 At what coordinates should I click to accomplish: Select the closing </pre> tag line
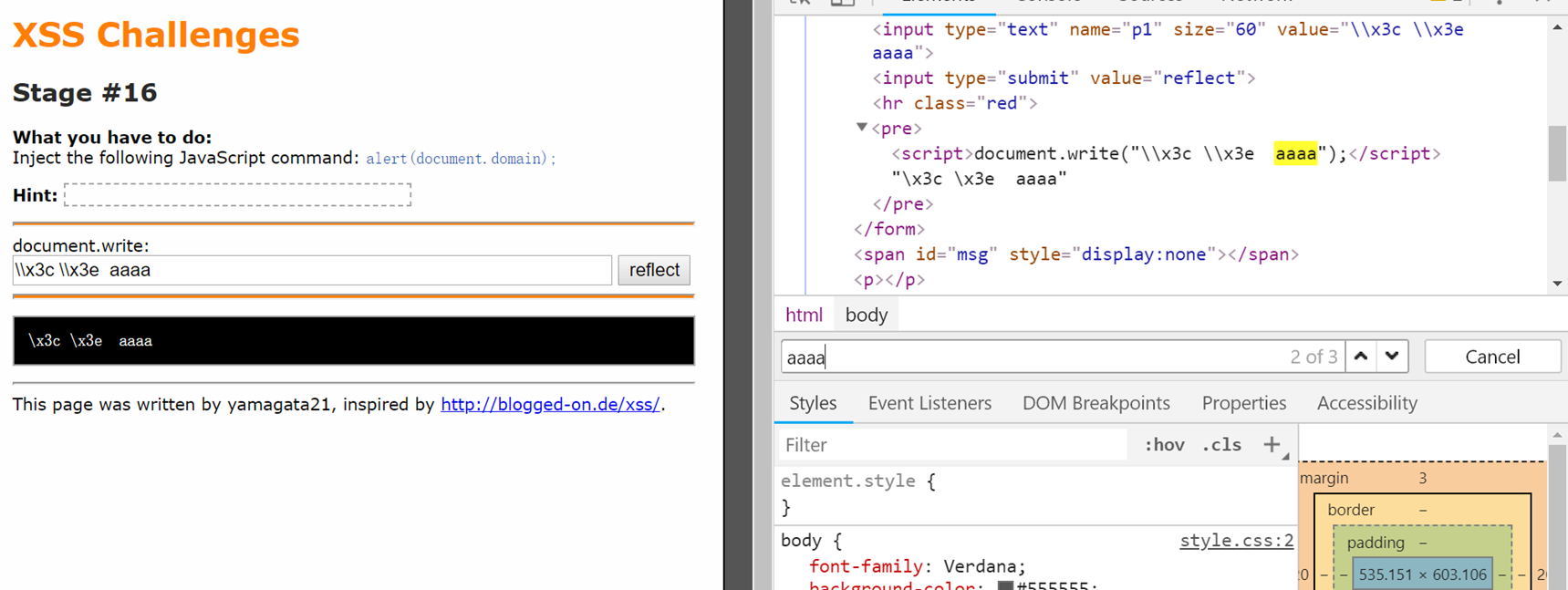pyautogui.click(x=903, y=203)
